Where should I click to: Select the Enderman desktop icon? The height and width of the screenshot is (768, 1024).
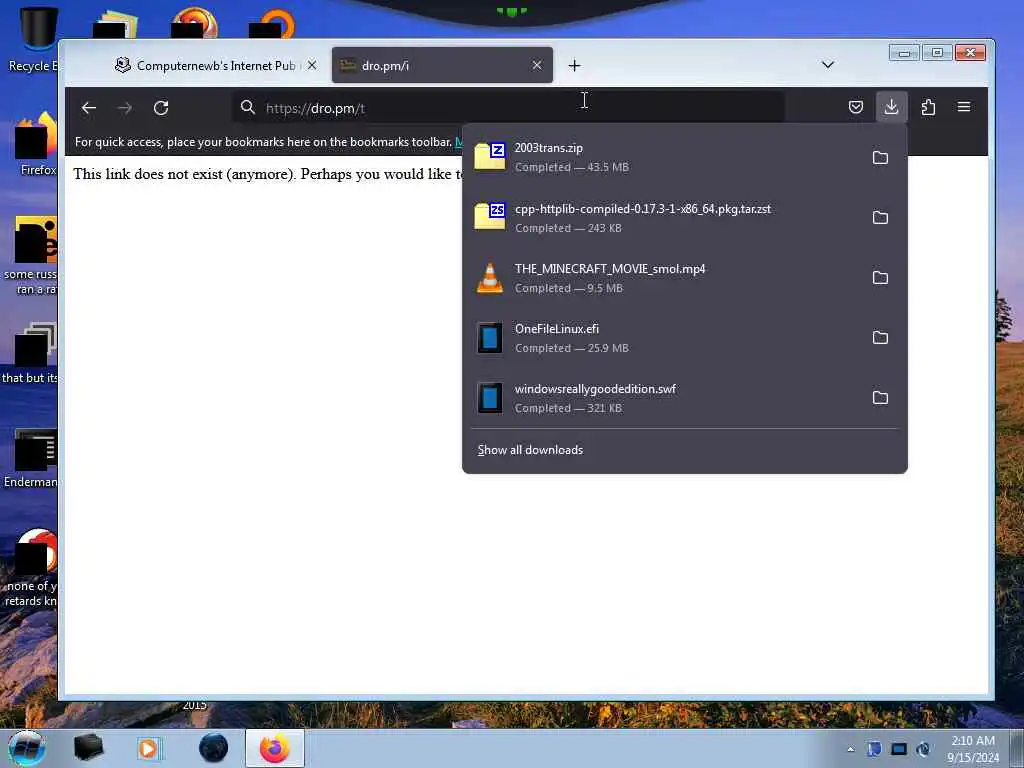point(33,458)
